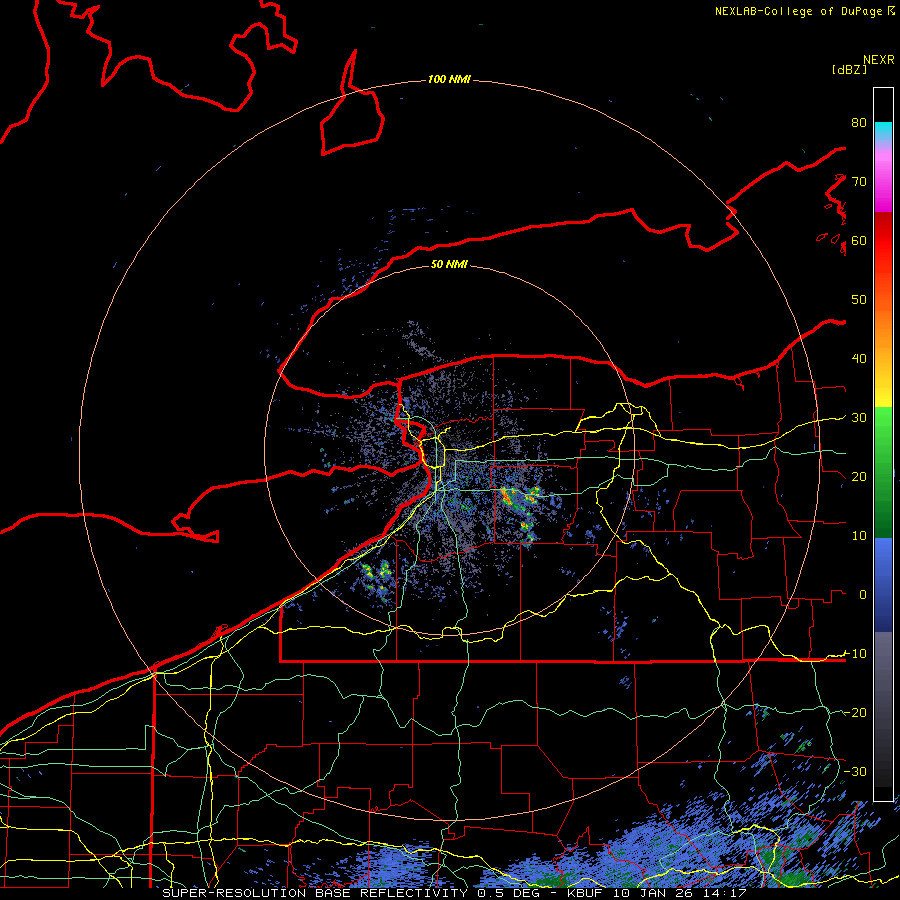Viewport: 900px width, 900px height.
Task: Click the 80 value on the dBZ scale
Action: click(859, 123)
